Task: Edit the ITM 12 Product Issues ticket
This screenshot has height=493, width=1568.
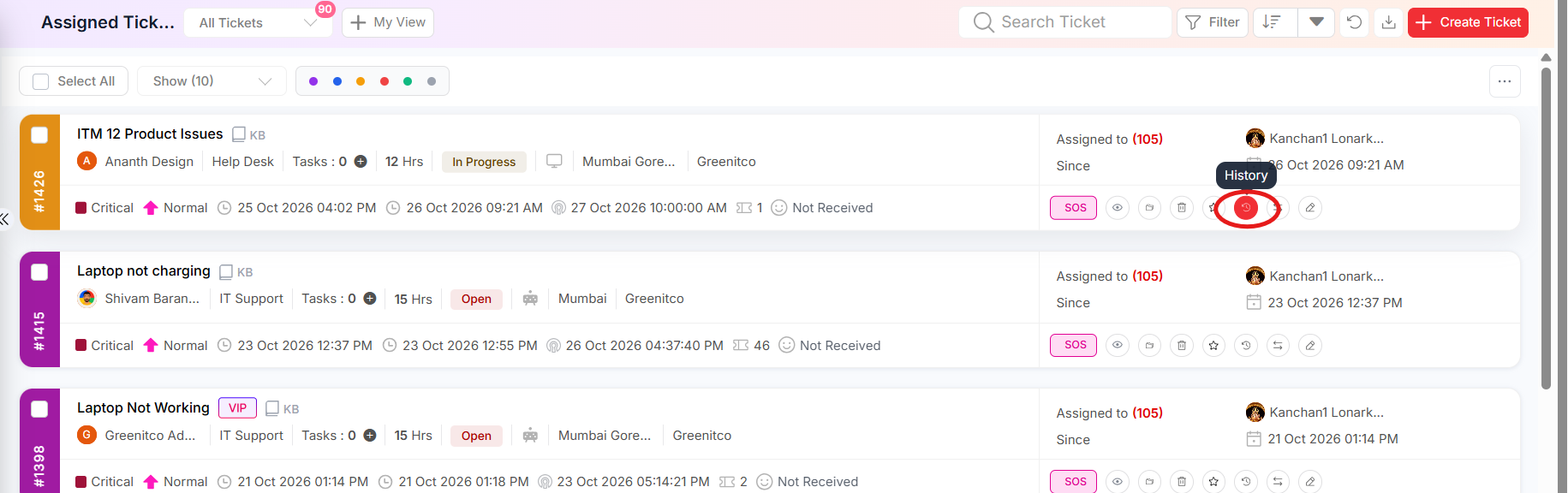Action: [1310, 208]
